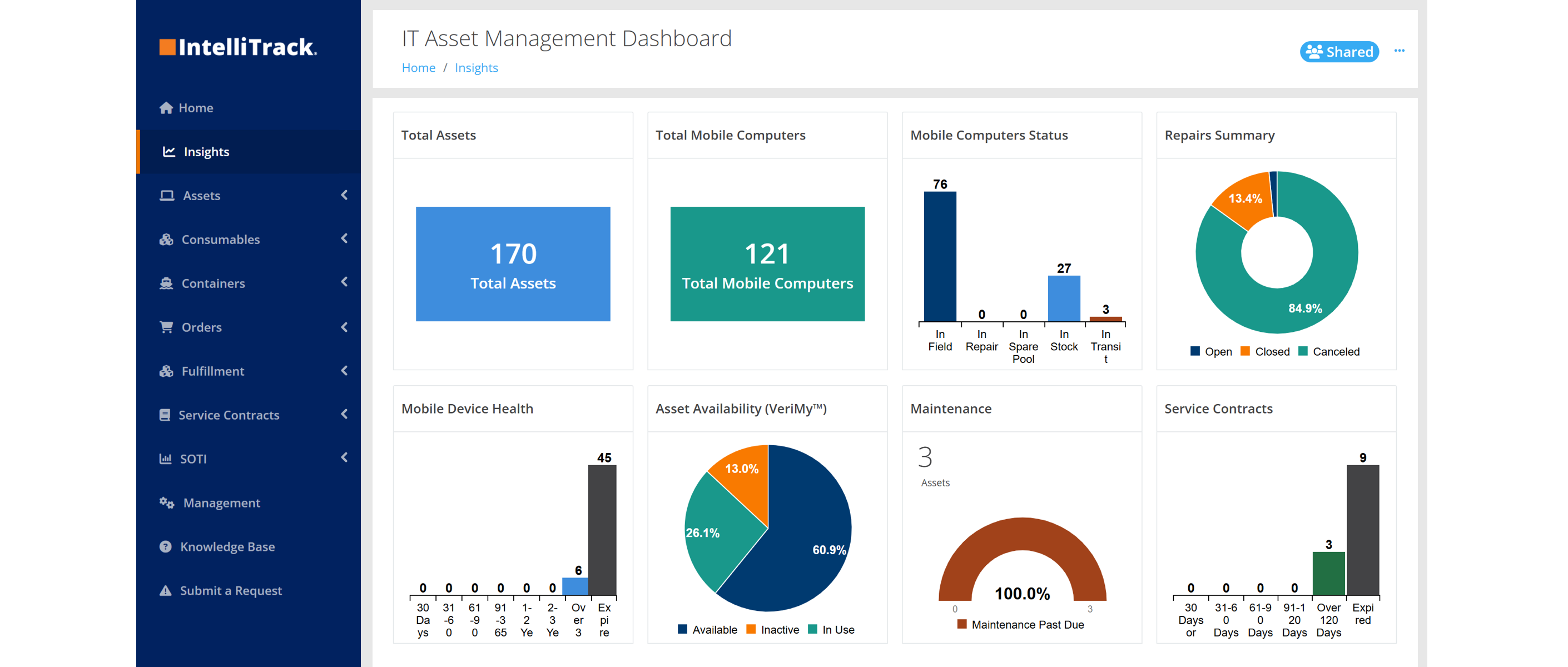Select Insights in the sidebar menu

[206, 152]
